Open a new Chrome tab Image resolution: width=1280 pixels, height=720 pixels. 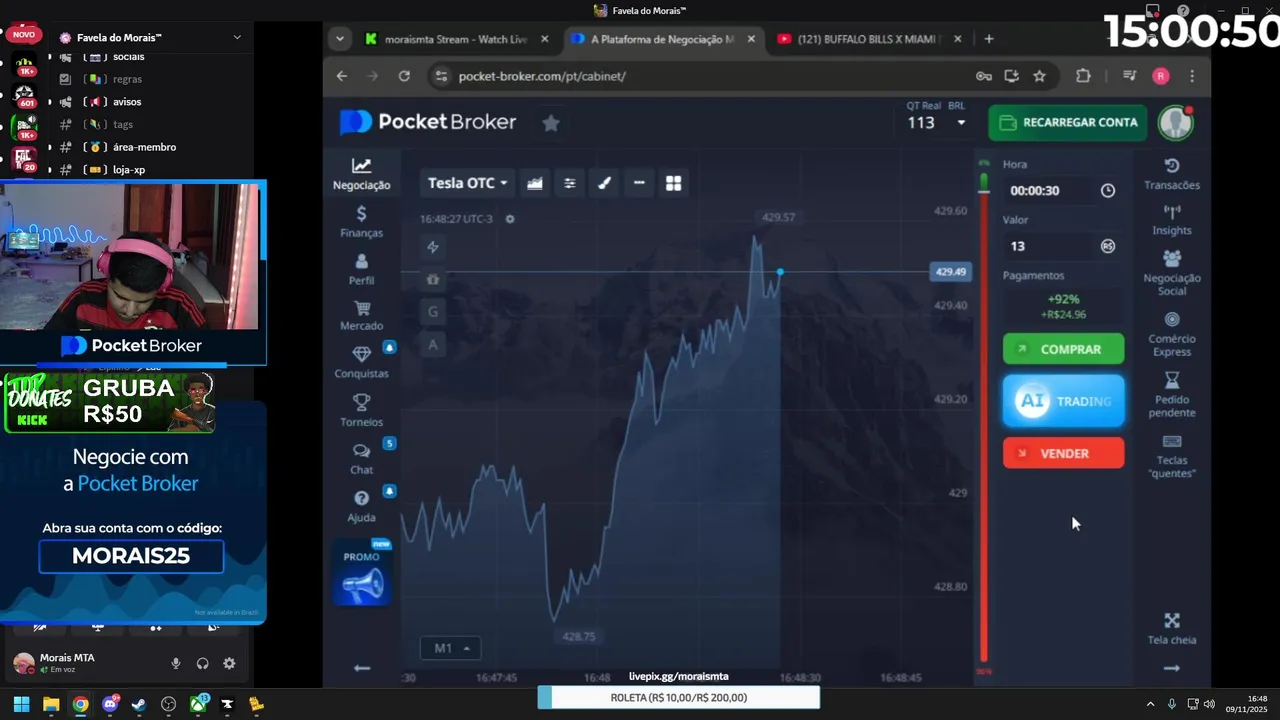tap(989, 39)
